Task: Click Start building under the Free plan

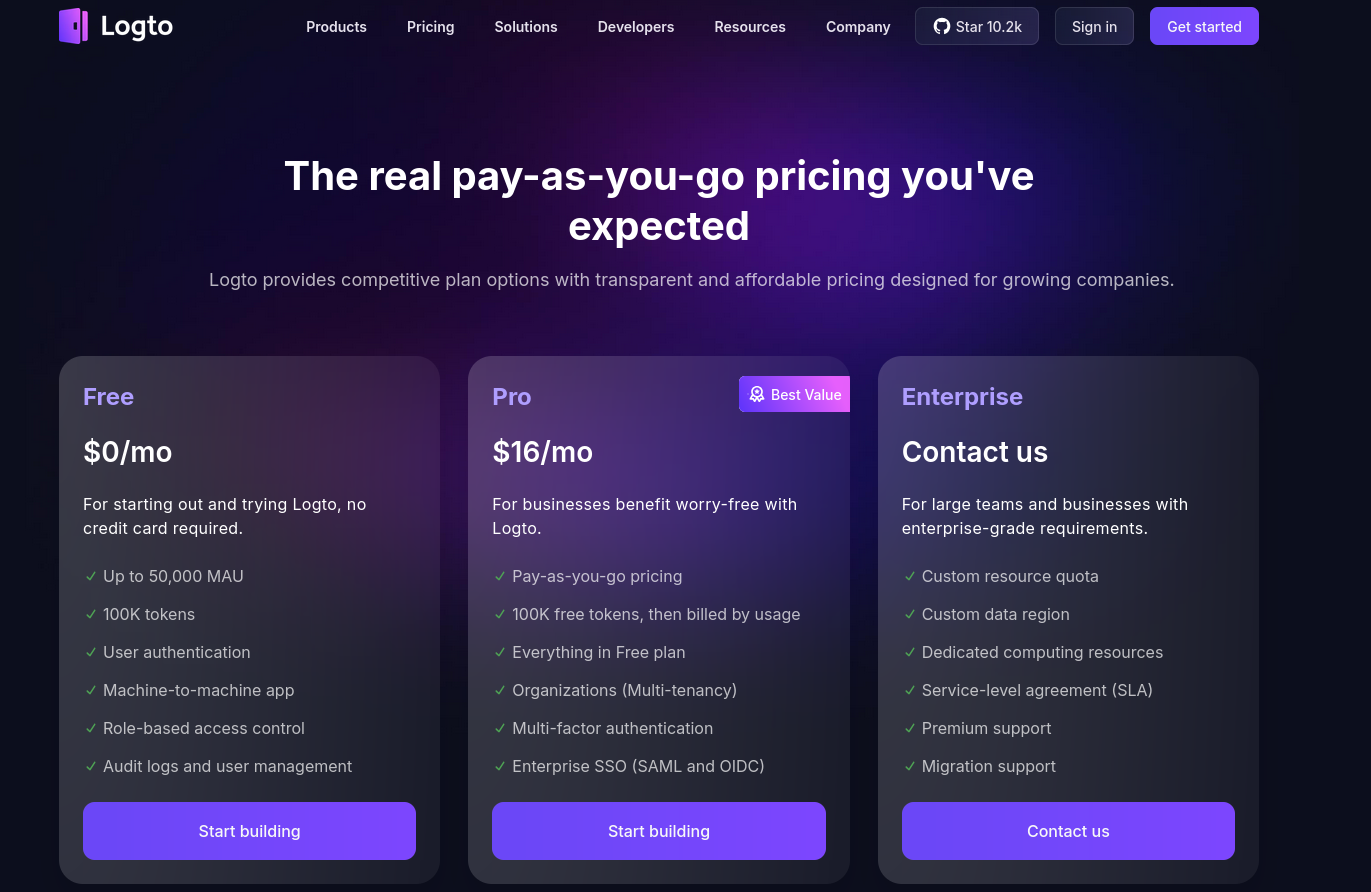Action: (x=249, y=831)
